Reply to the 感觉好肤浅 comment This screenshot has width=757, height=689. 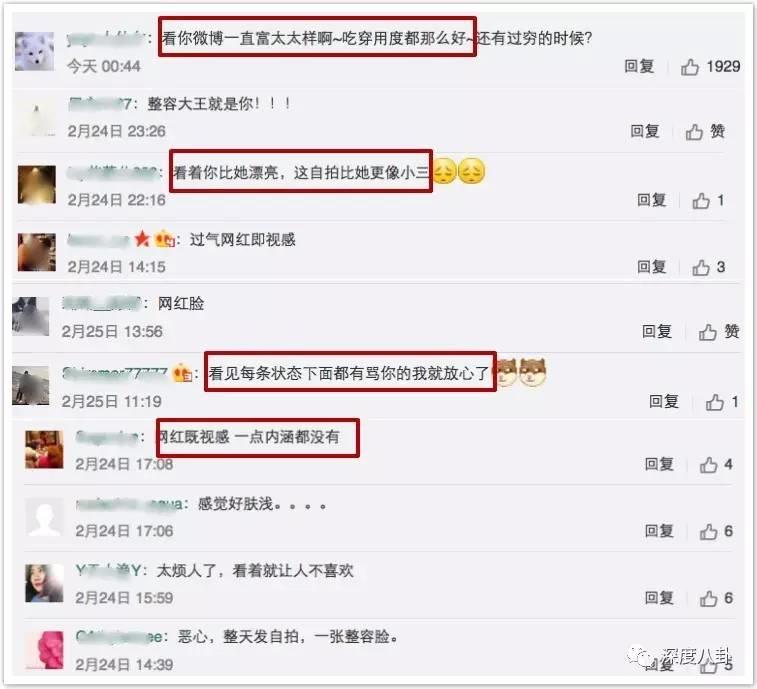tap(659, 531)
